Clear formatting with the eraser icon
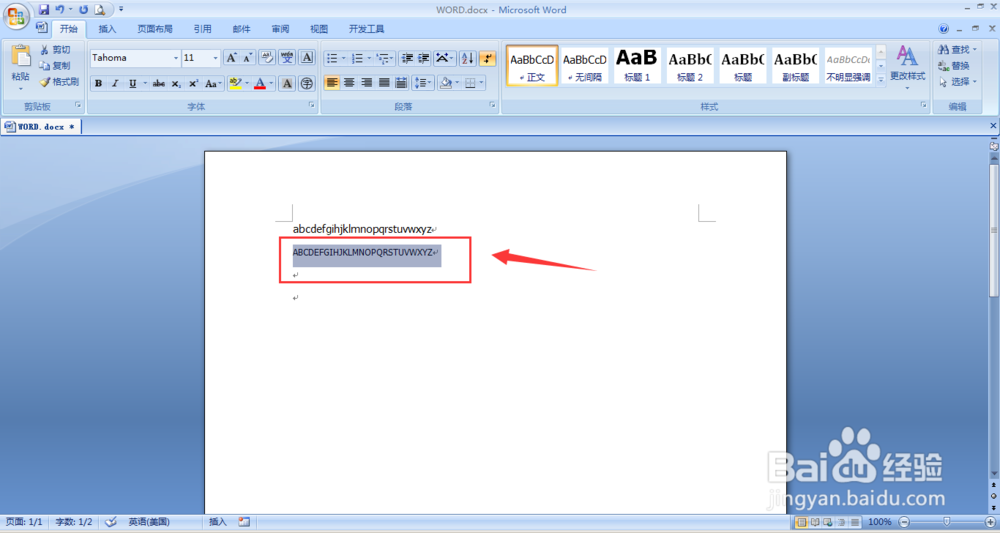The height and width of the screenshot is (533, 1000). point(267,58)
